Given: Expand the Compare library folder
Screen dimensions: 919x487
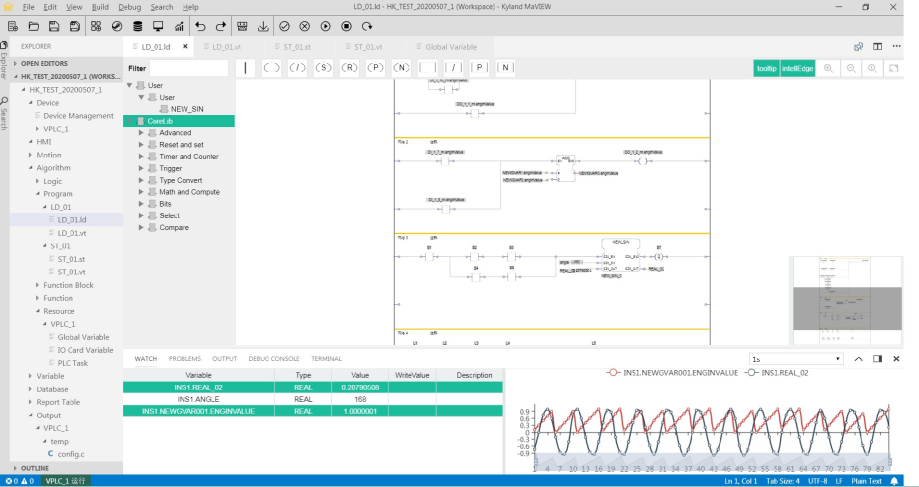Looking at the screenshot, I should point(141,227).
